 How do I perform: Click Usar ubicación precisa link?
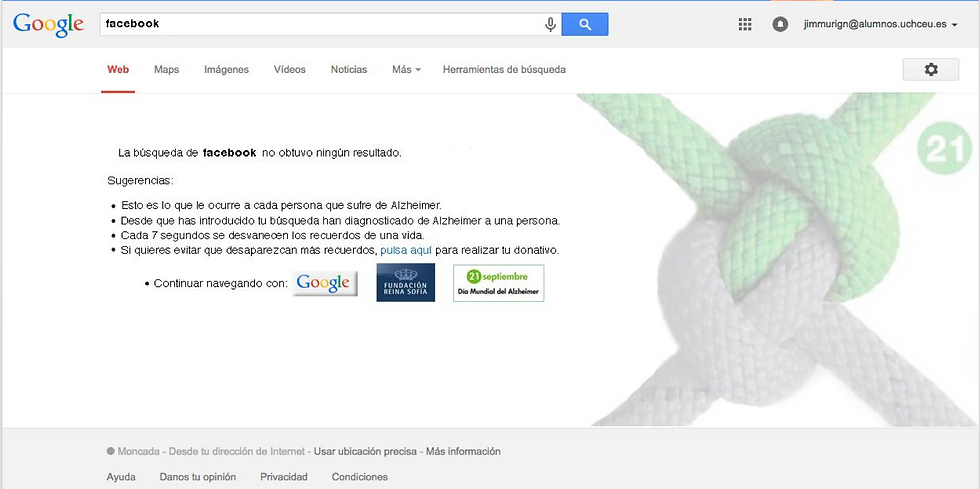[x=365, y=451]
